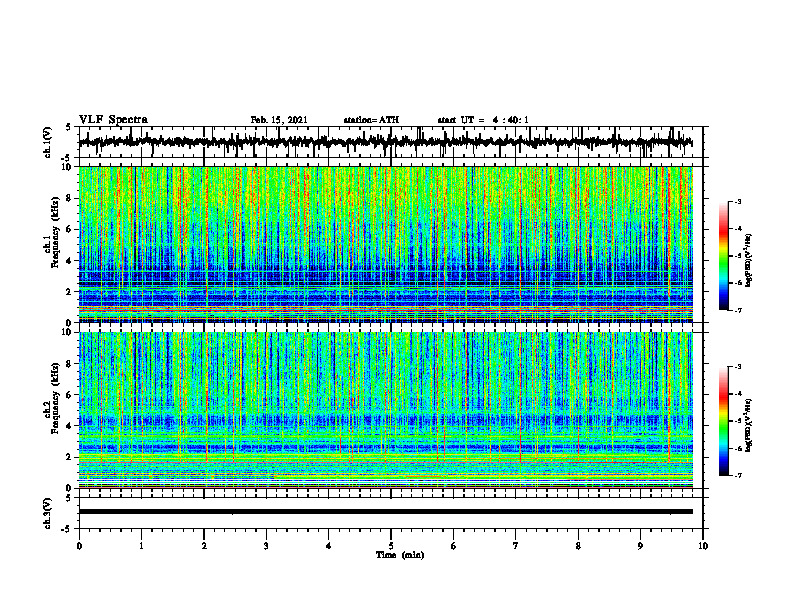Image resolution: width=792 pixels, height=612 pixels.
Task: Click the ch.2 spectrogram color scale bar
Action: click(723, 421)
